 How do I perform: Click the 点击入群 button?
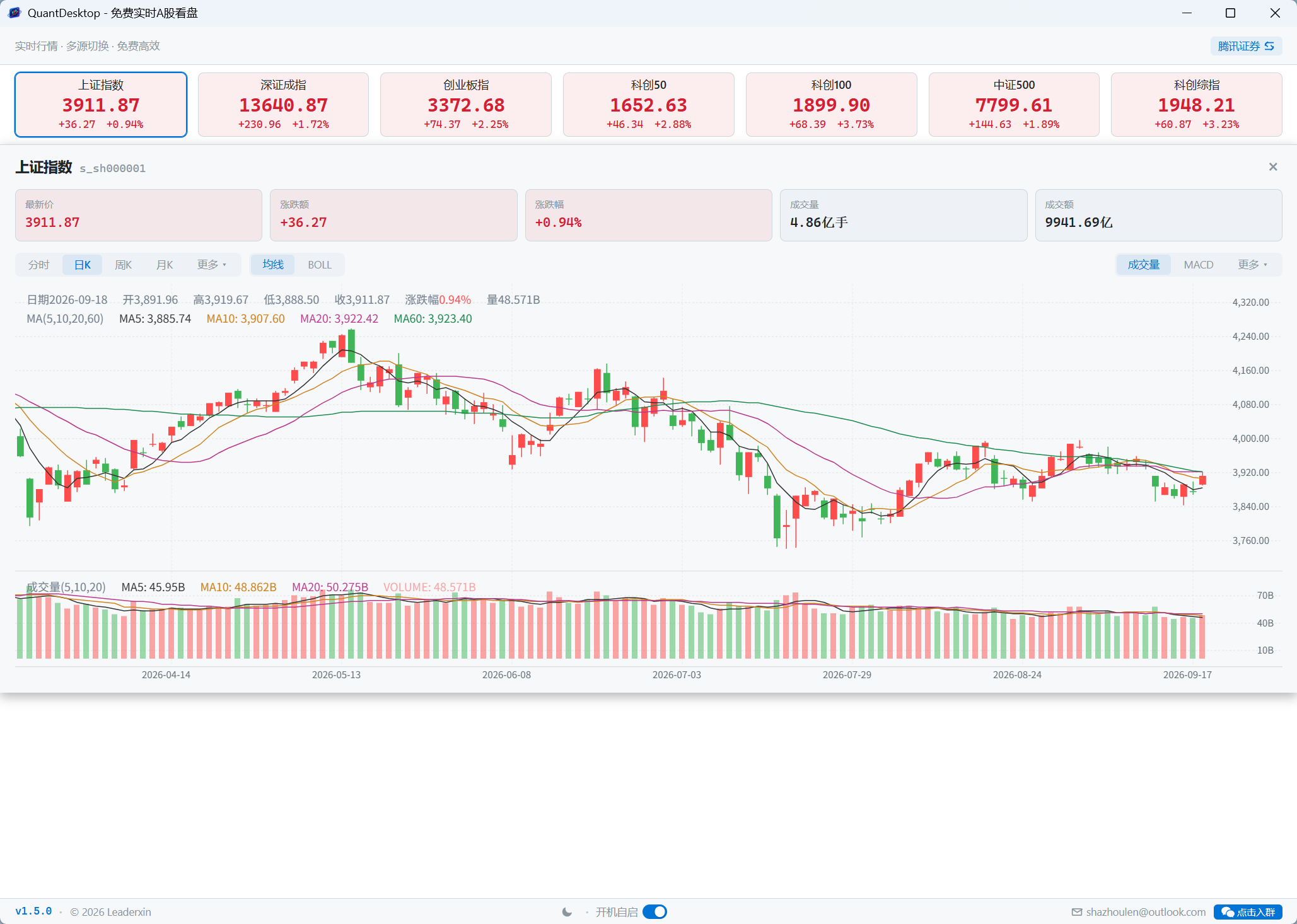(1248, 912)
